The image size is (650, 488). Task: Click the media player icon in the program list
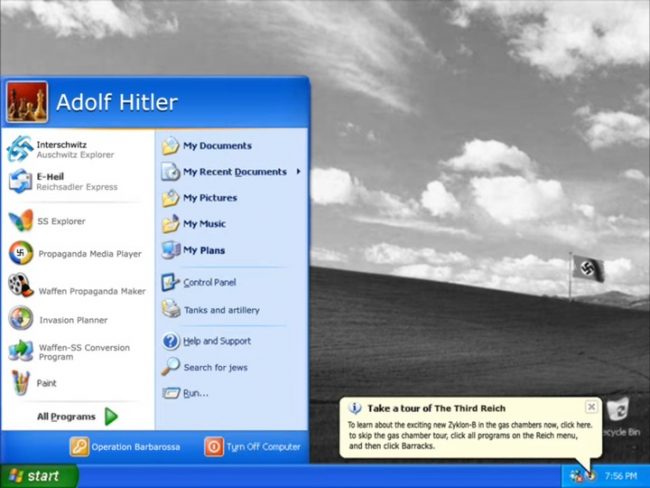[x=21, y=253]
